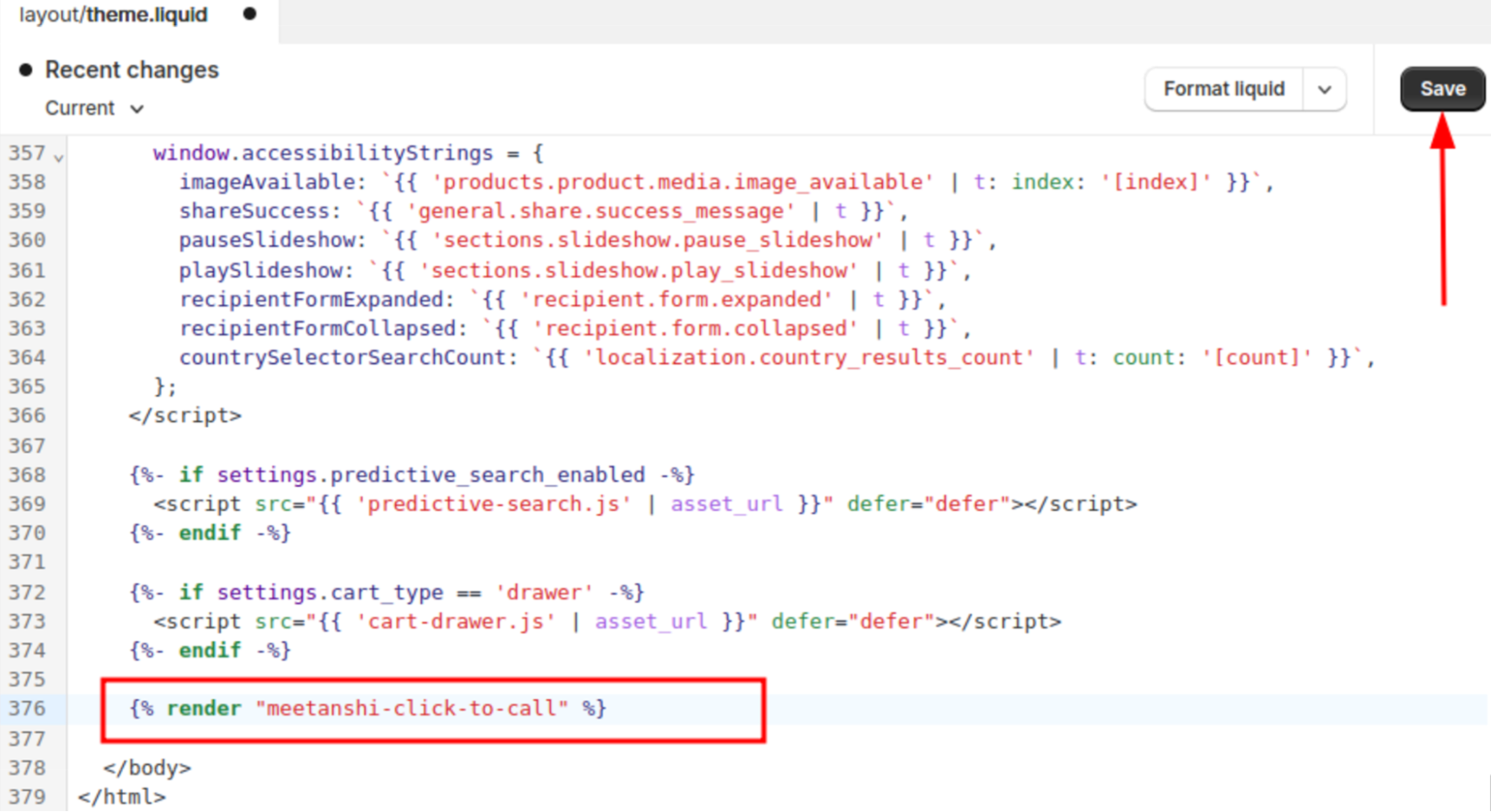This screenshot has height=812, width=1491.
Task: Collapse code fold at line 357
Action: (59, 157)
